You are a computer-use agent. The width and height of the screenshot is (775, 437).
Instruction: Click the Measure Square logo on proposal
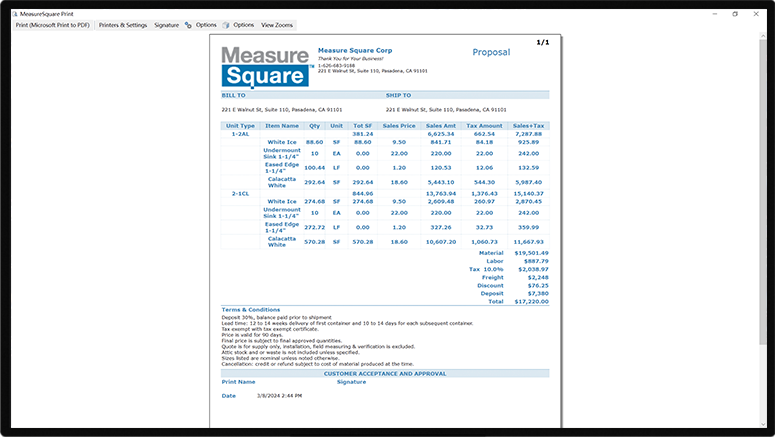pyautogui.click(x=265, y=65)
